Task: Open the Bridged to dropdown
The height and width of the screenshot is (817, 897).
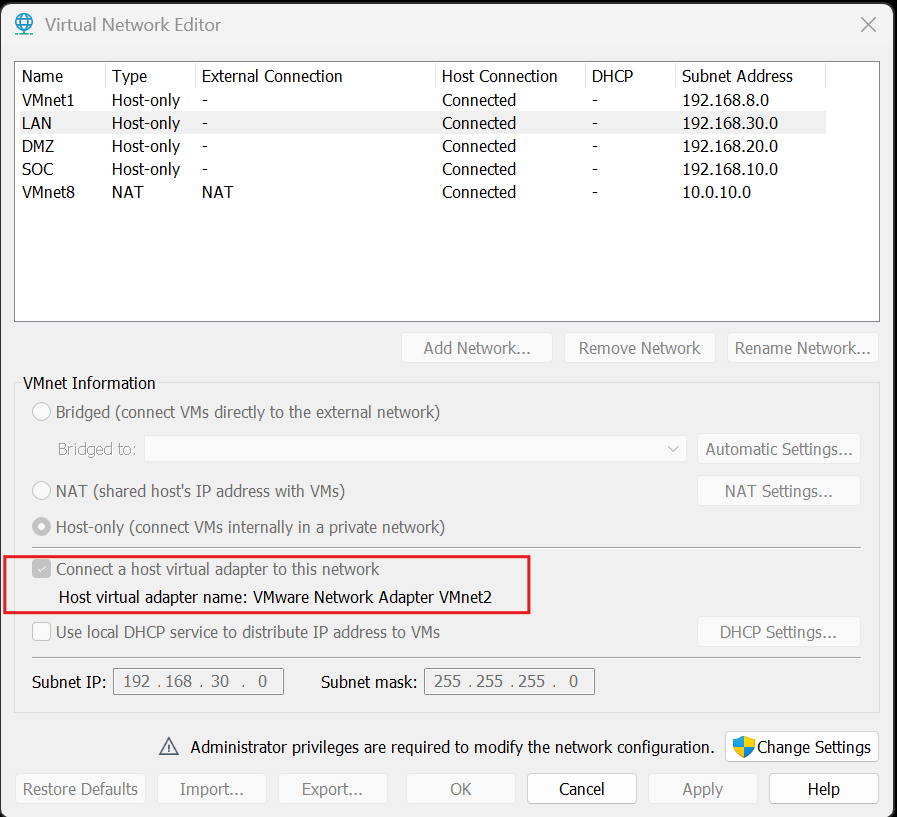Action: (x=415, y=449)
